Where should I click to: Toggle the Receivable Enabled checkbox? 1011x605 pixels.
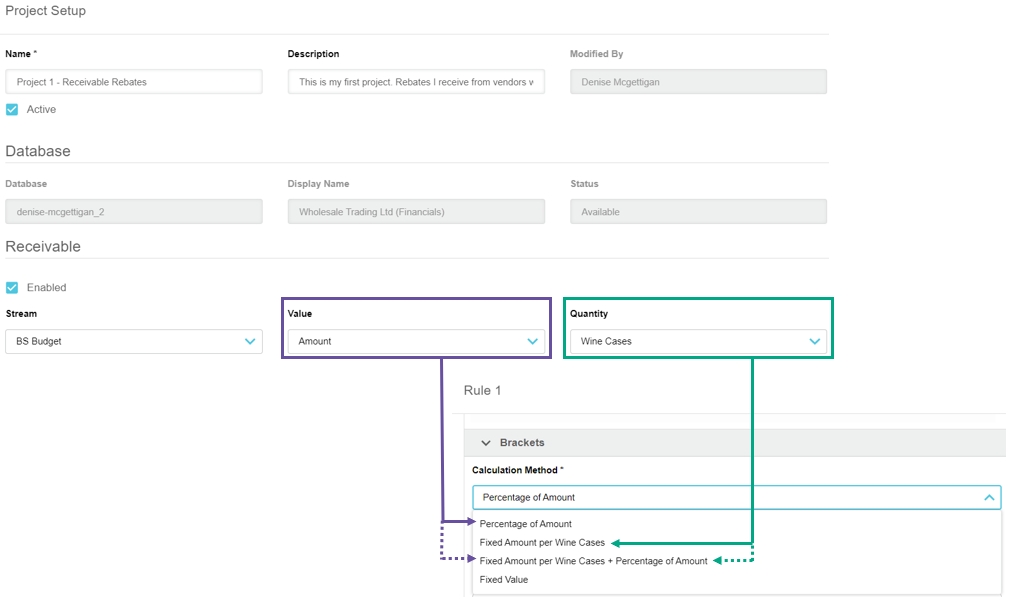[x=12, y=288]
